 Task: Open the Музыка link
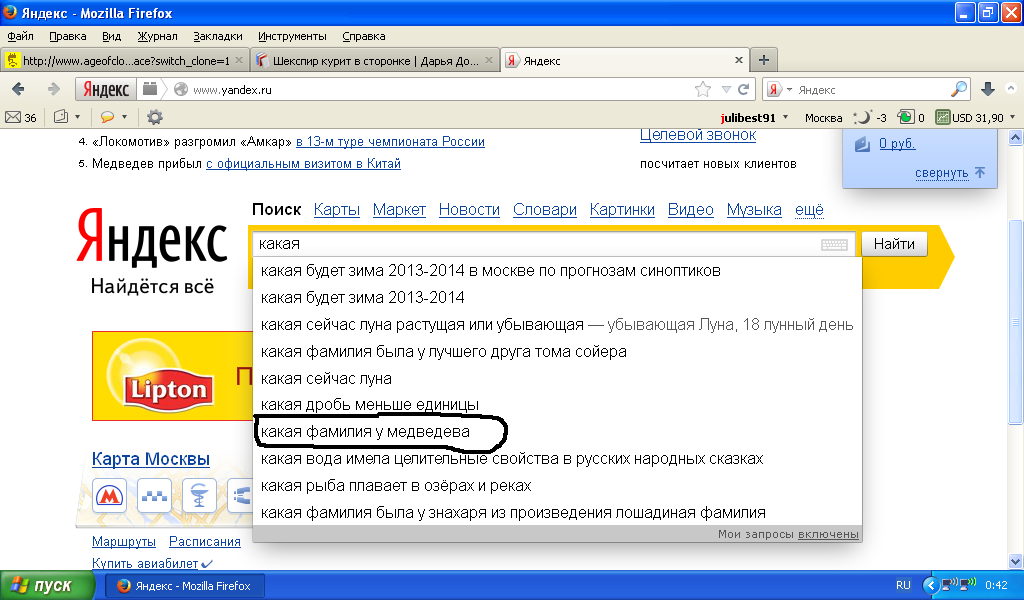click(x=754, y=210)
